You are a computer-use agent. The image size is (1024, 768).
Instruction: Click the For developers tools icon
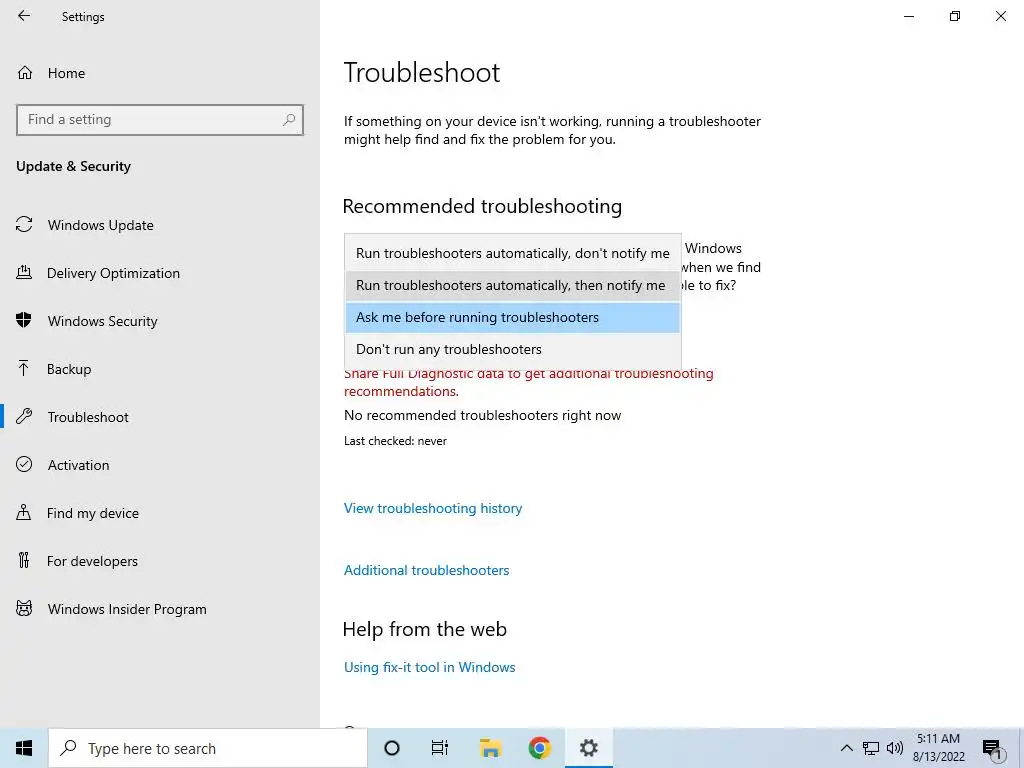[x=24, y=560]
